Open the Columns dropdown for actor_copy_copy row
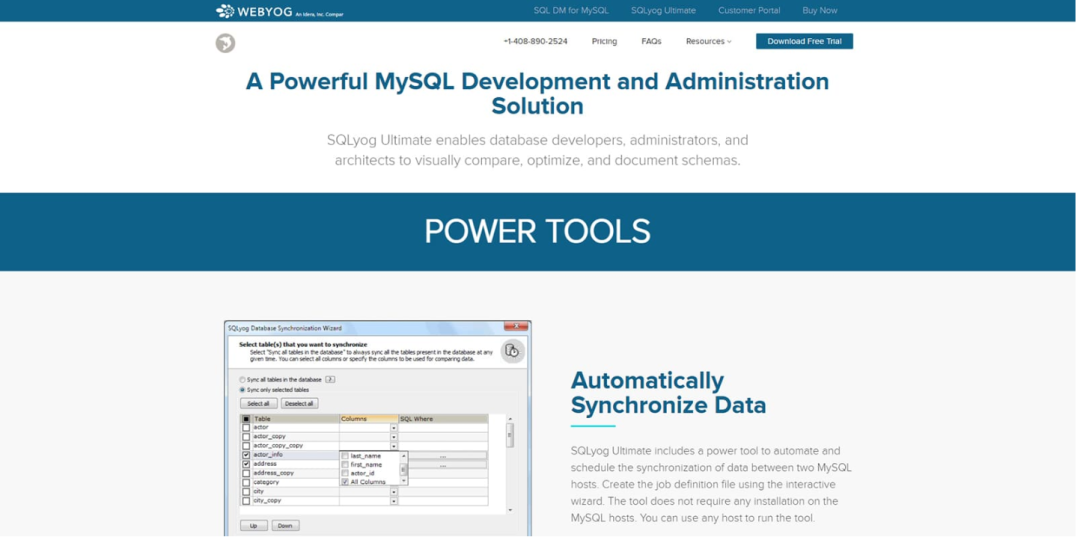 point(394,445)
